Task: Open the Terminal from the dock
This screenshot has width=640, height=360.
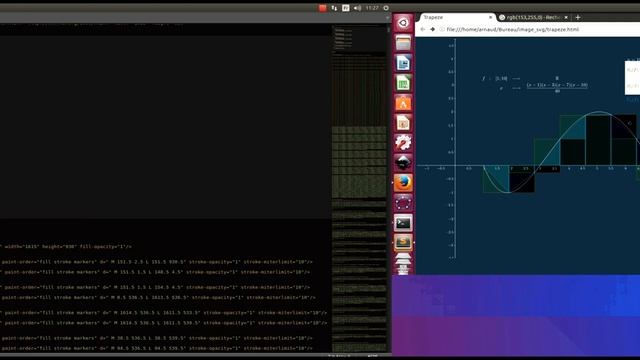Action: coord(403,223)
